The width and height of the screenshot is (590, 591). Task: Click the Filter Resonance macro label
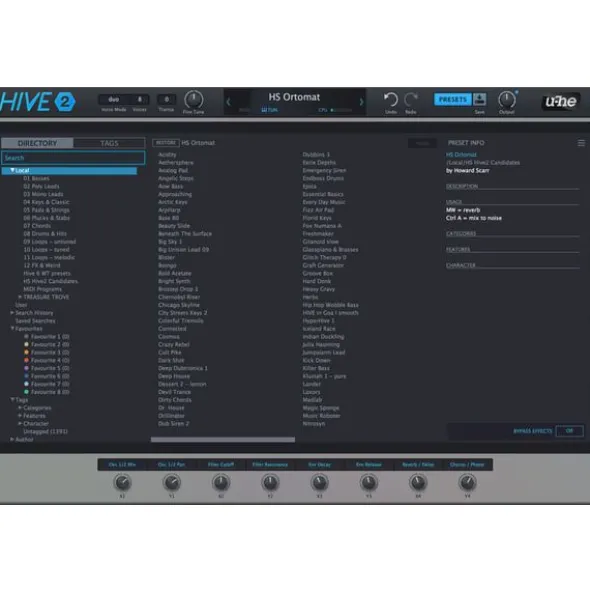click(270, 465)
